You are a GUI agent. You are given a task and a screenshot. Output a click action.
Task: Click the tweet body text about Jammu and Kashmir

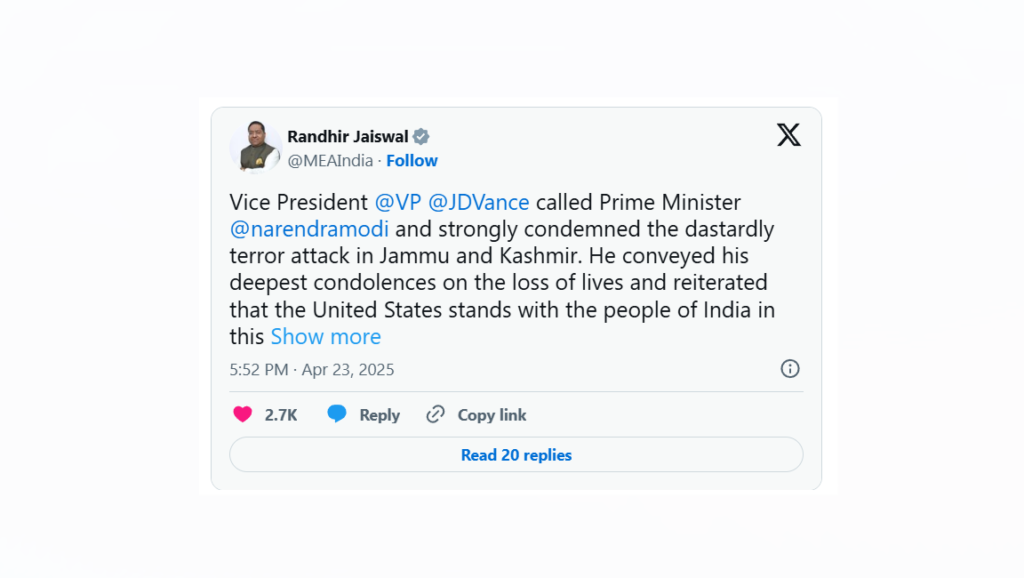[502, 269]
